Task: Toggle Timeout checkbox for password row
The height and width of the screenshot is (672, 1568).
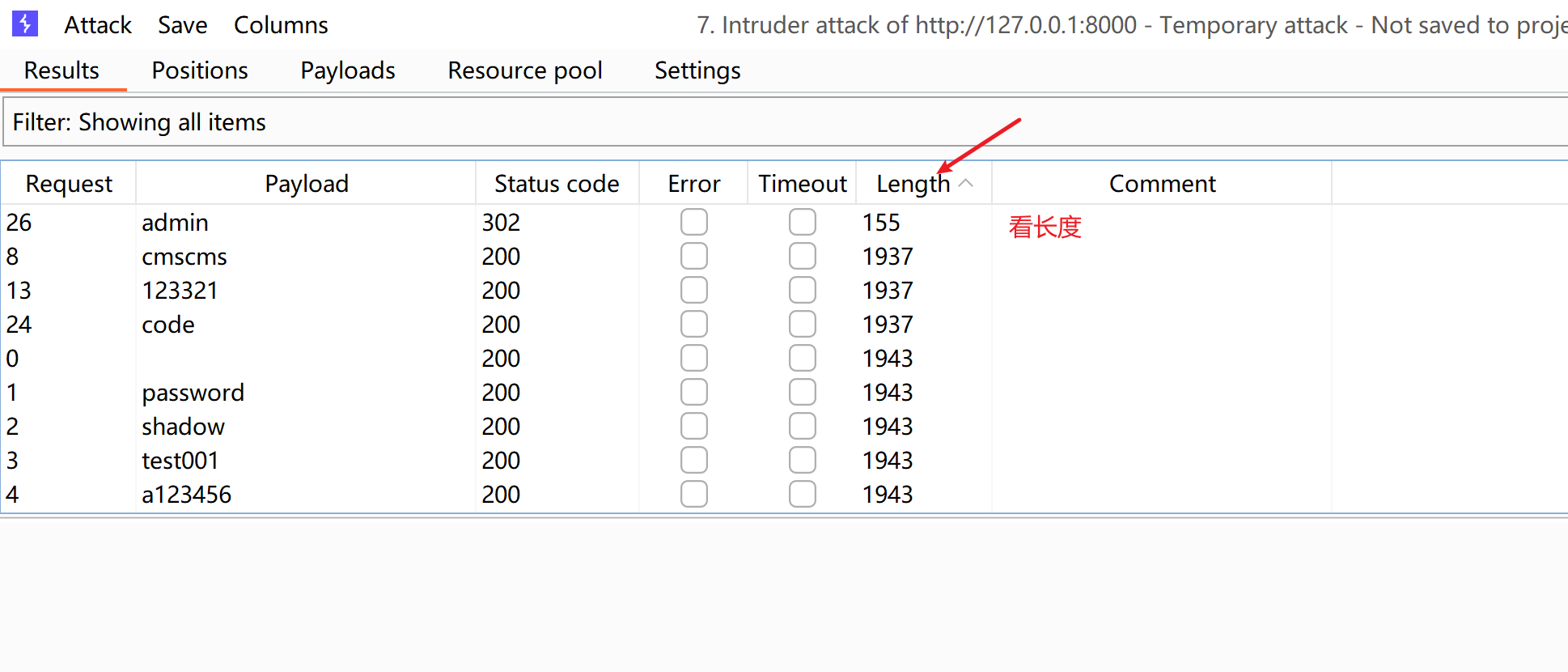Action: click(802, 392)
